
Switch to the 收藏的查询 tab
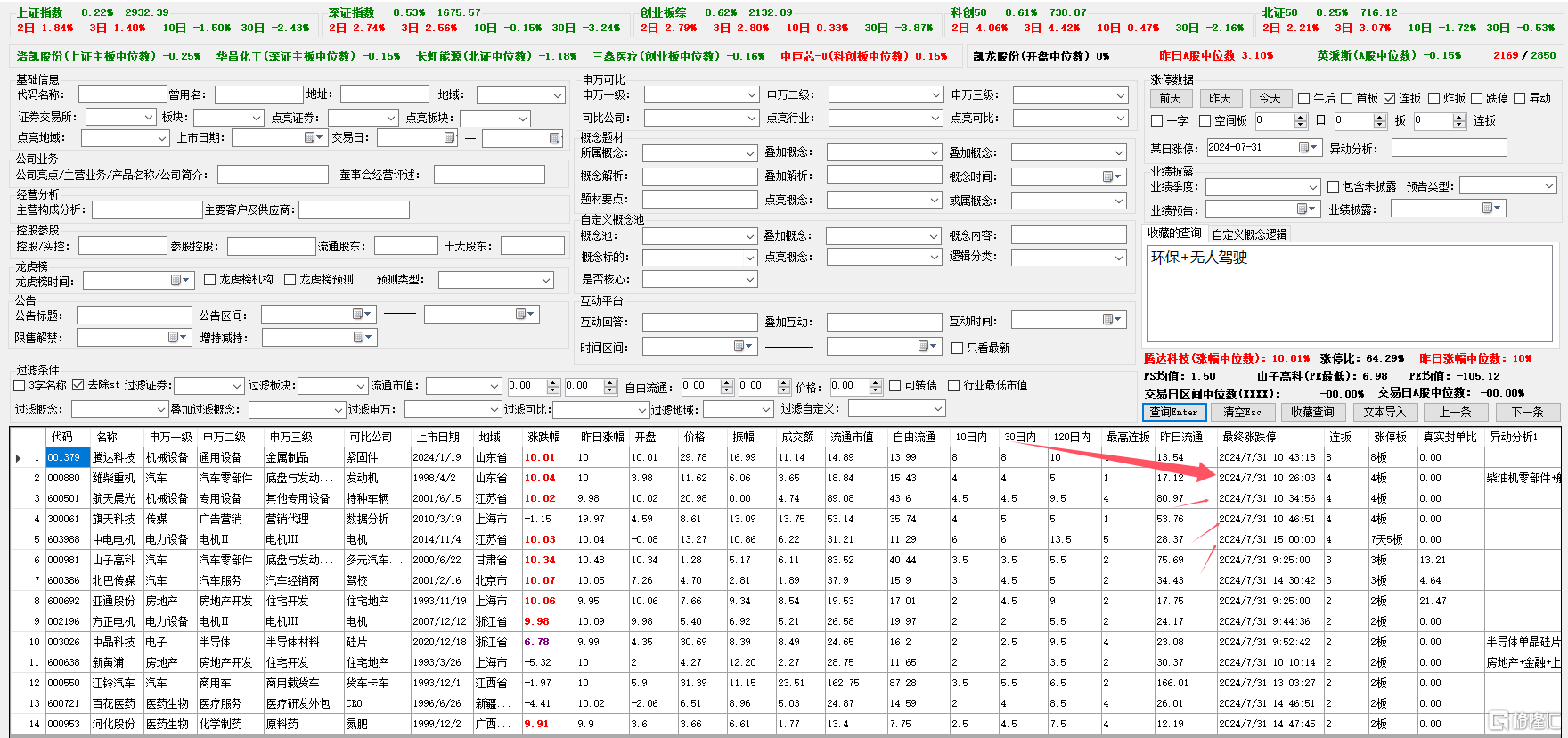[1174, 233]
